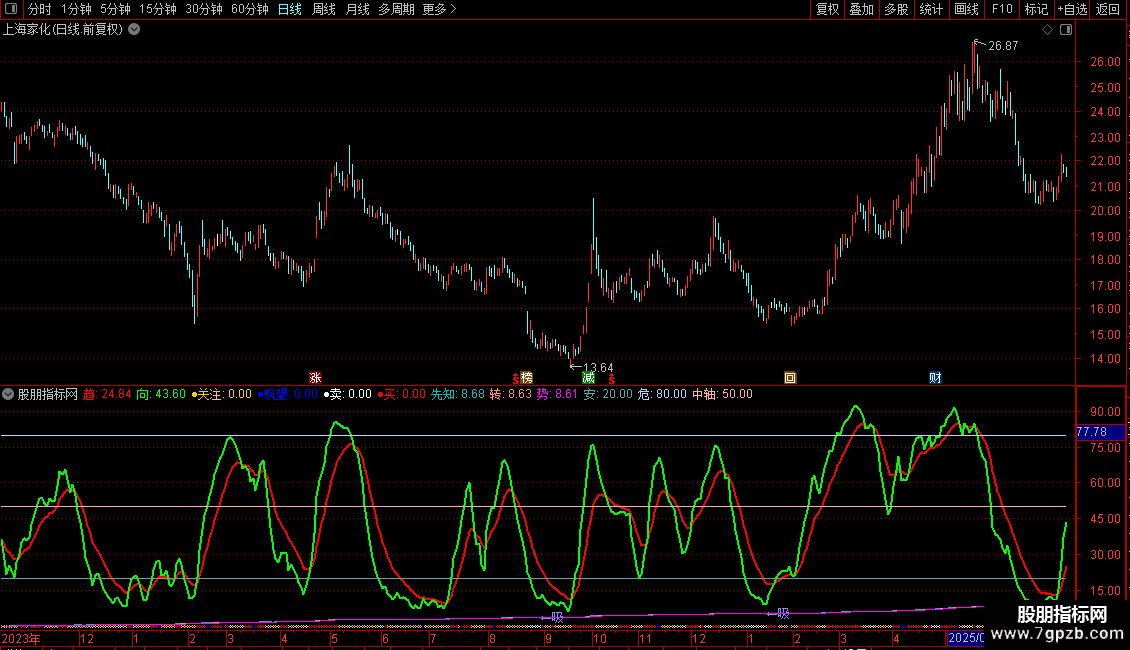Click the 2023年 date axis label

pyautogui.click(x=21, y=638)
